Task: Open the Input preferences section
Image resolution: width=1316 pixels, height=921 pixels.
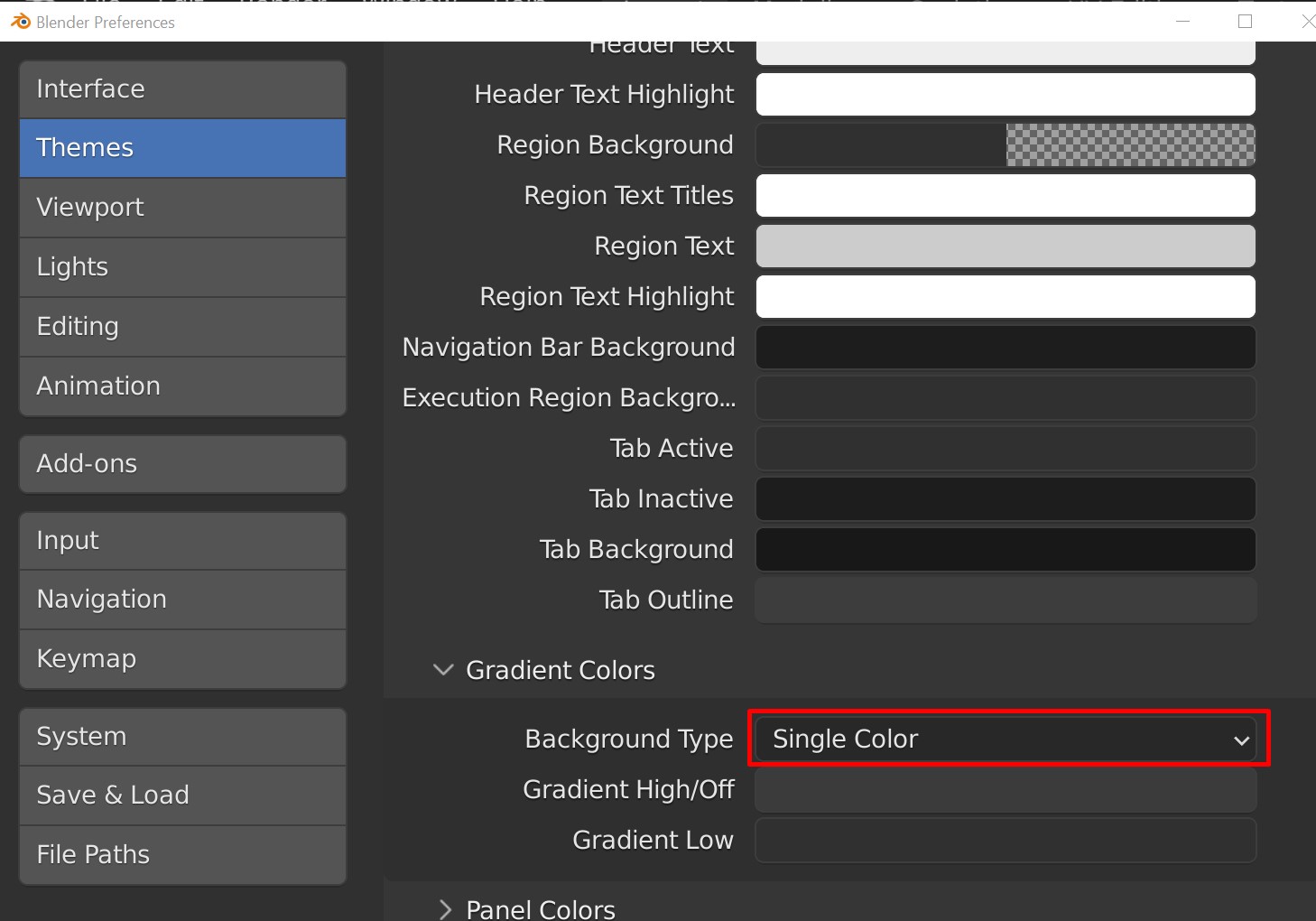Action: 182,541
